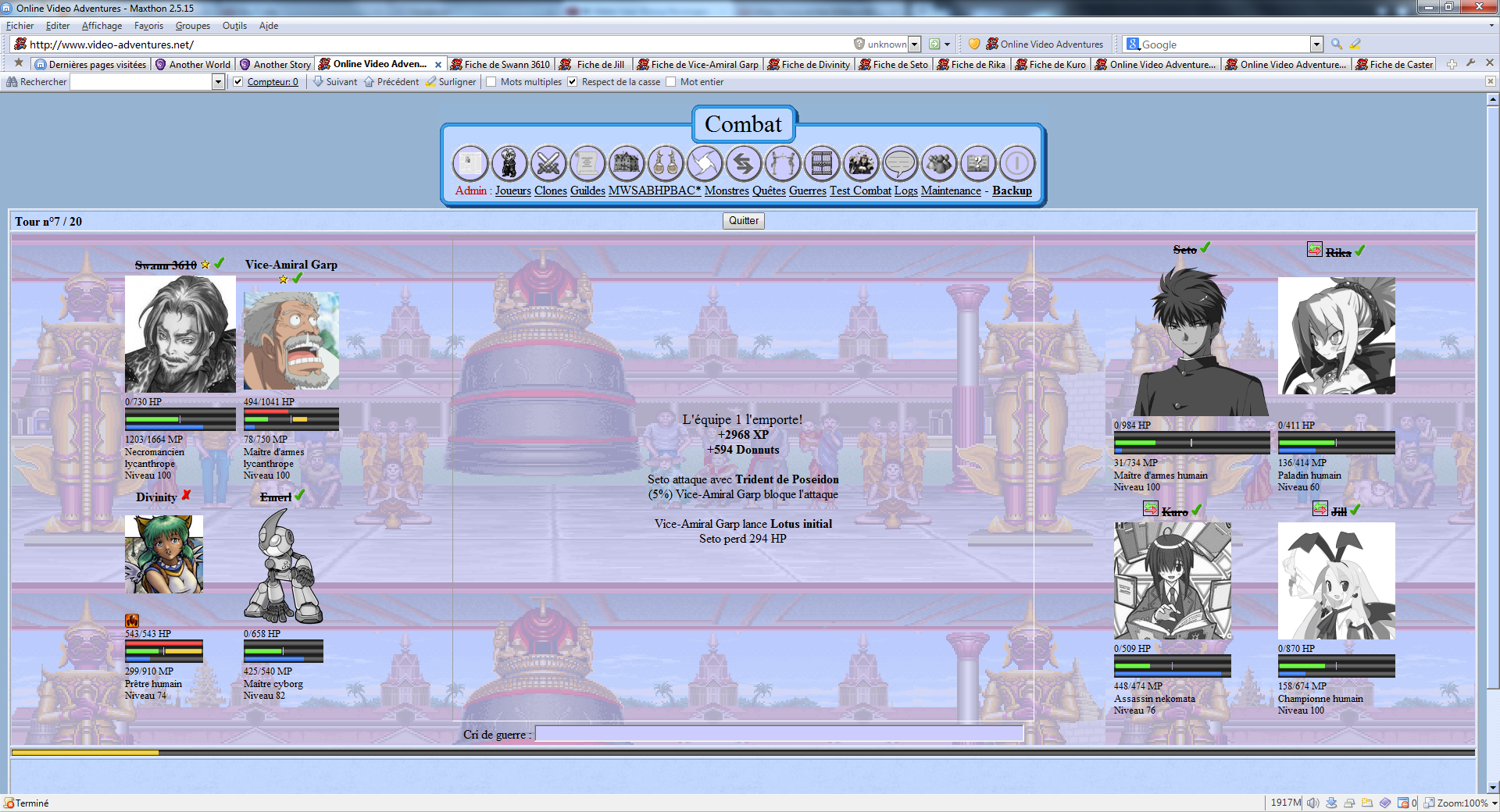Viewport: 1500px width, 812px height.
Task: Click the mansion building icon
Action: coord(626,164)
